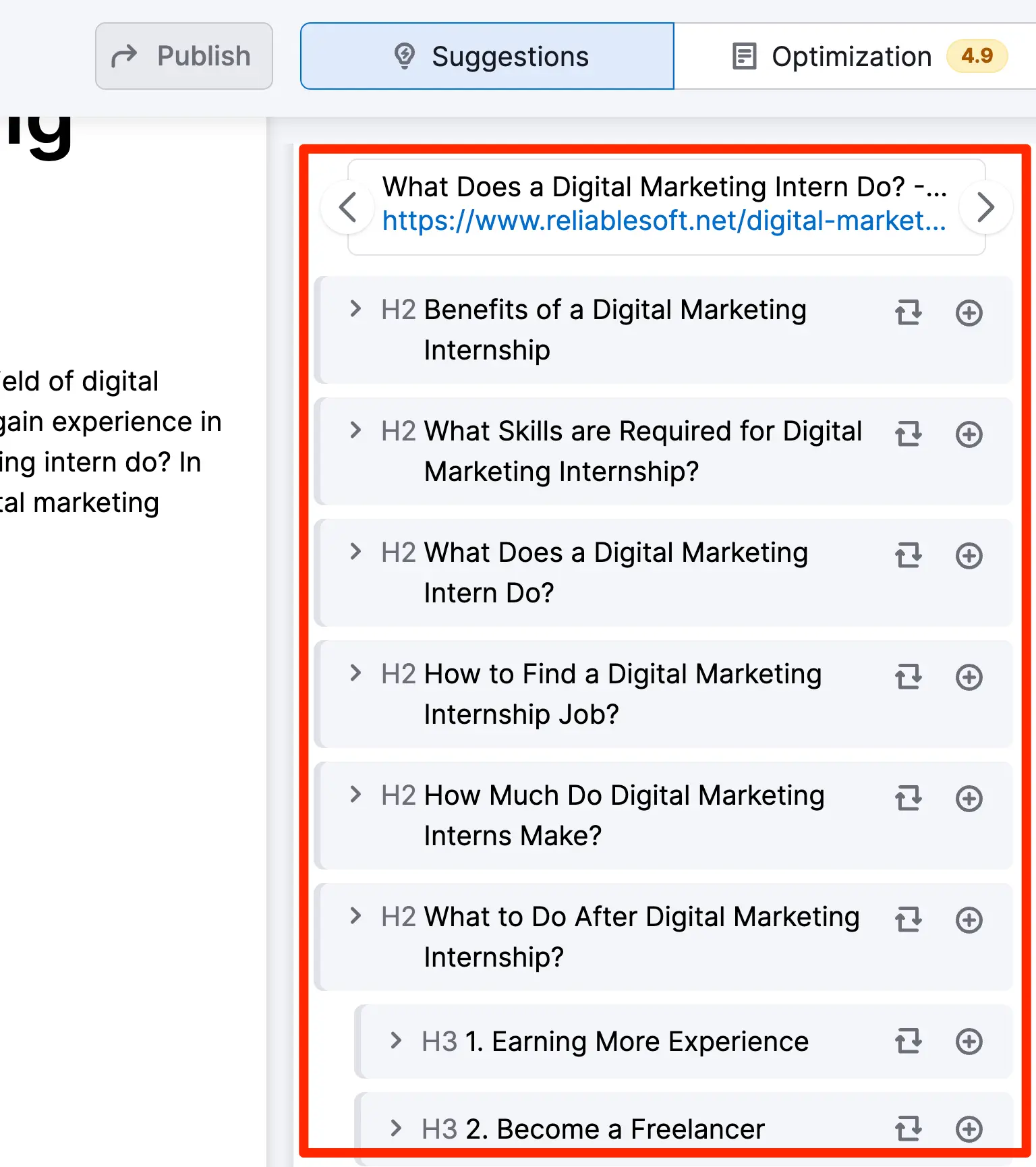This screenshot has height=1167, width=1036.
Task: Switch to the Suggestions tab
Action: click(487, 56)
